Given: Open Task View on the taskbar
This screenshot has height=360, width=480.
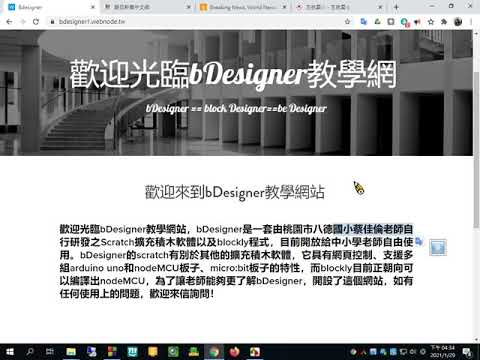Looking at the screenshot, I should pyautogui.click(x=50, y=352).
